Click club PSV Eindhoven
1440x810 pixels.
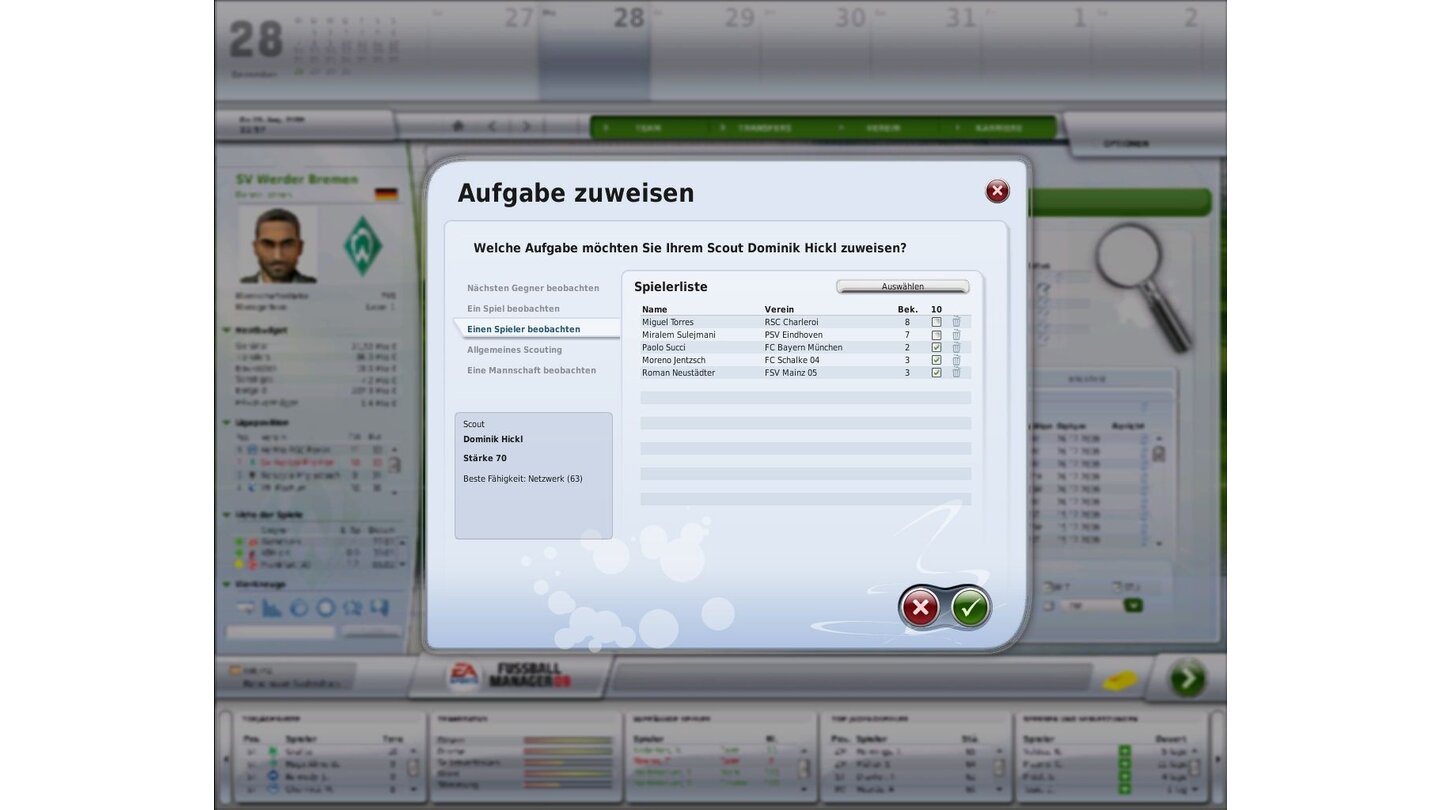793,335
